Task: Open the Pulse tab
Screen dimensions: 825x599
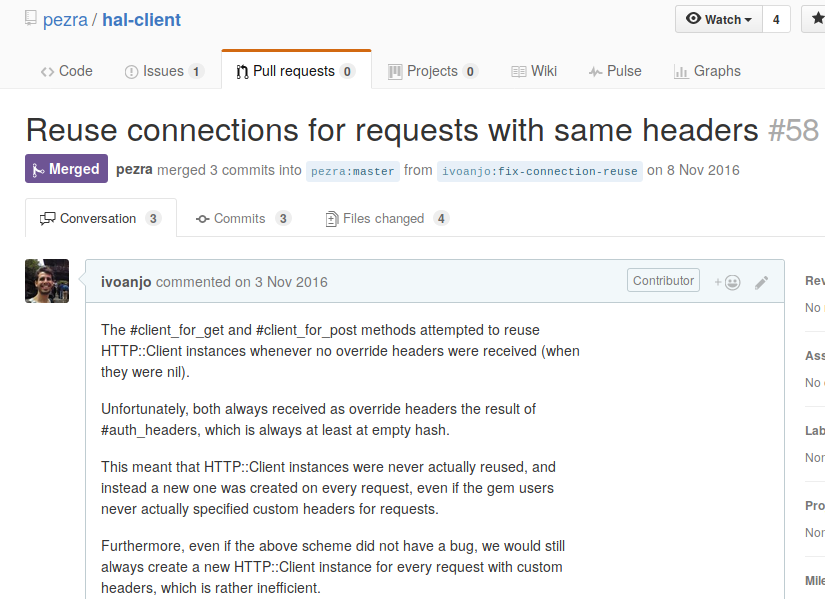Action: 615,71
